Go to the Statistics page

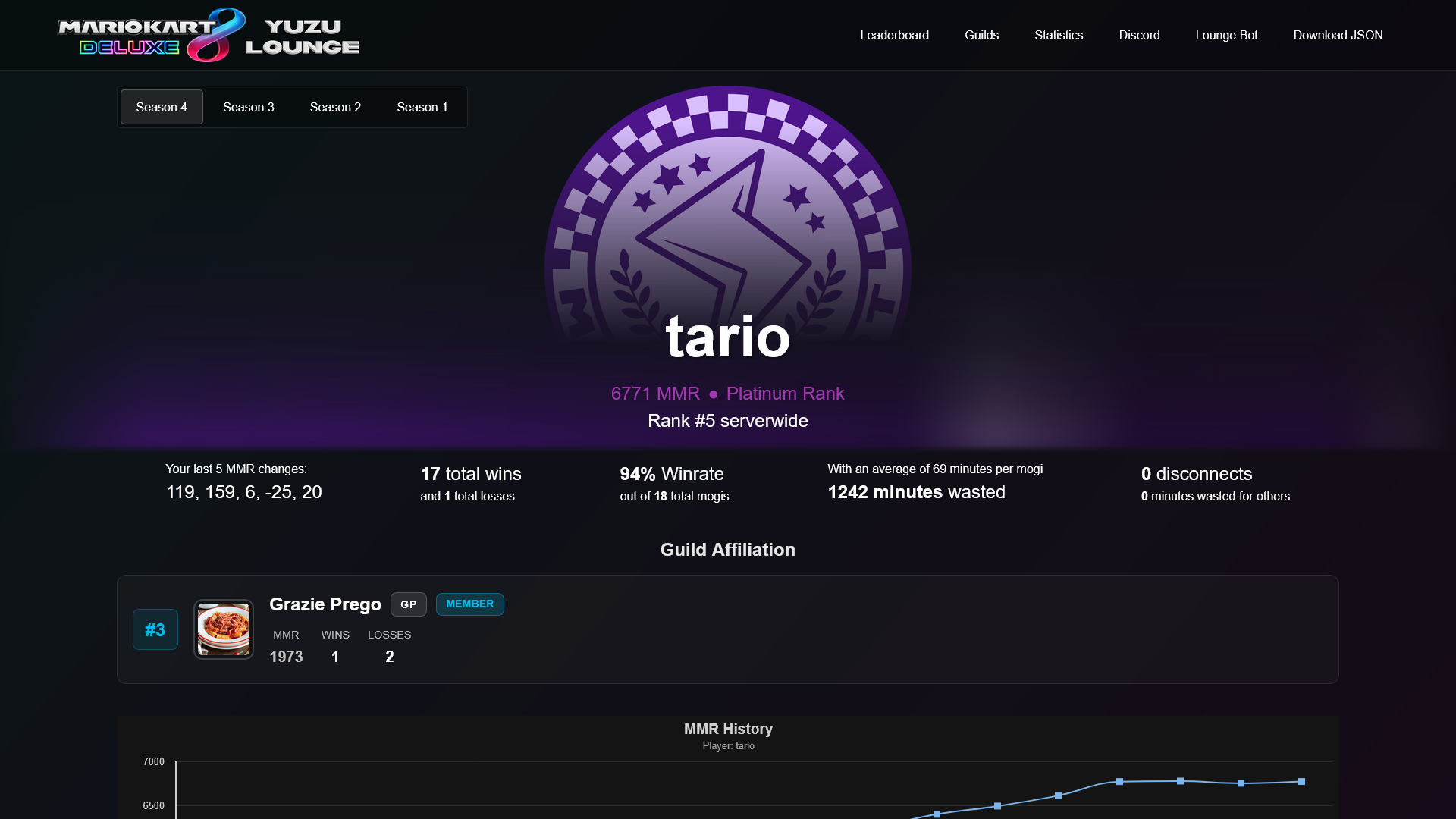1059,35
